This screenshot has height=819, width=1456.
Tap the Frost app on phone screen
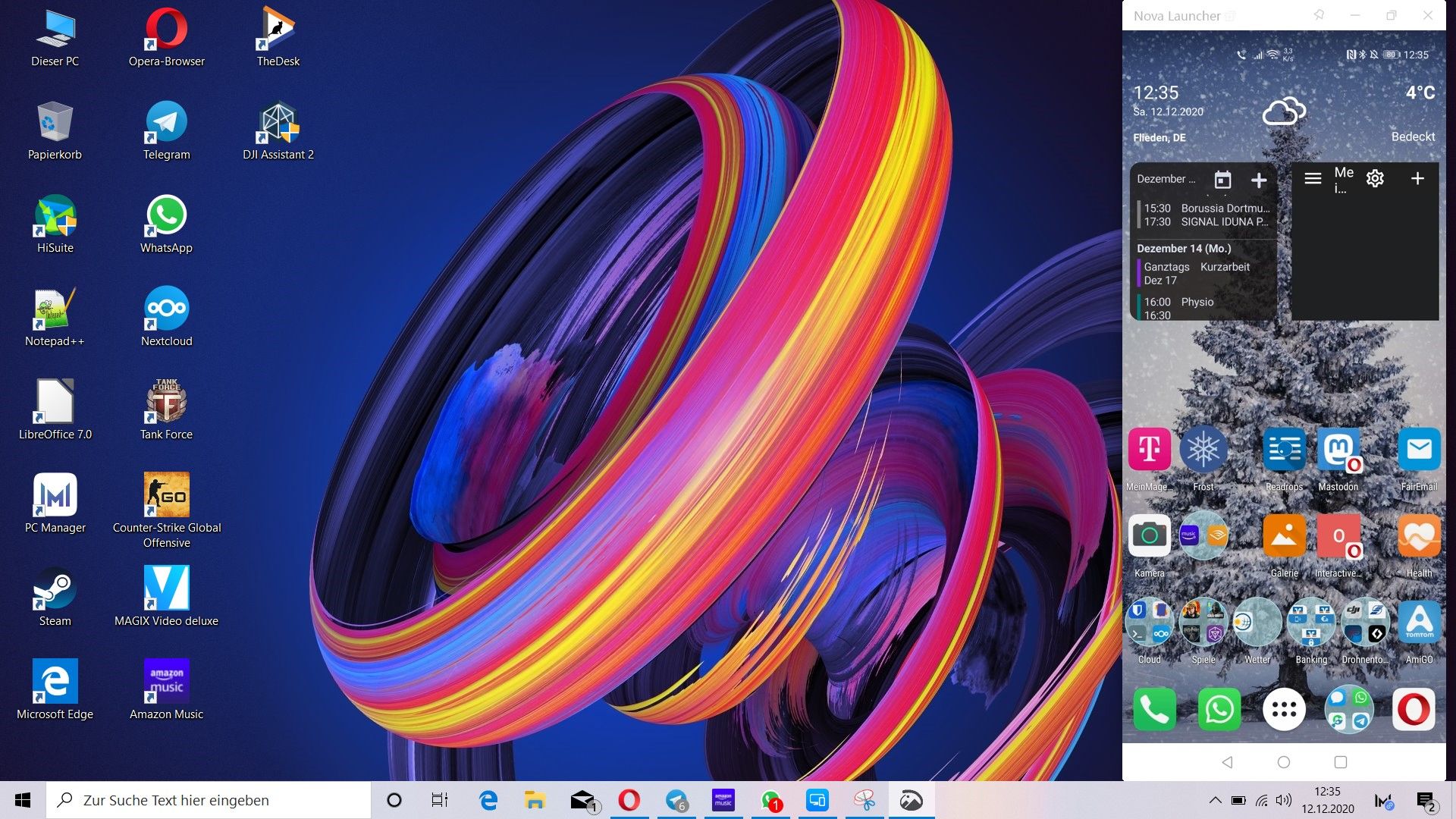pyautogui.click(x=1203, y=459)
